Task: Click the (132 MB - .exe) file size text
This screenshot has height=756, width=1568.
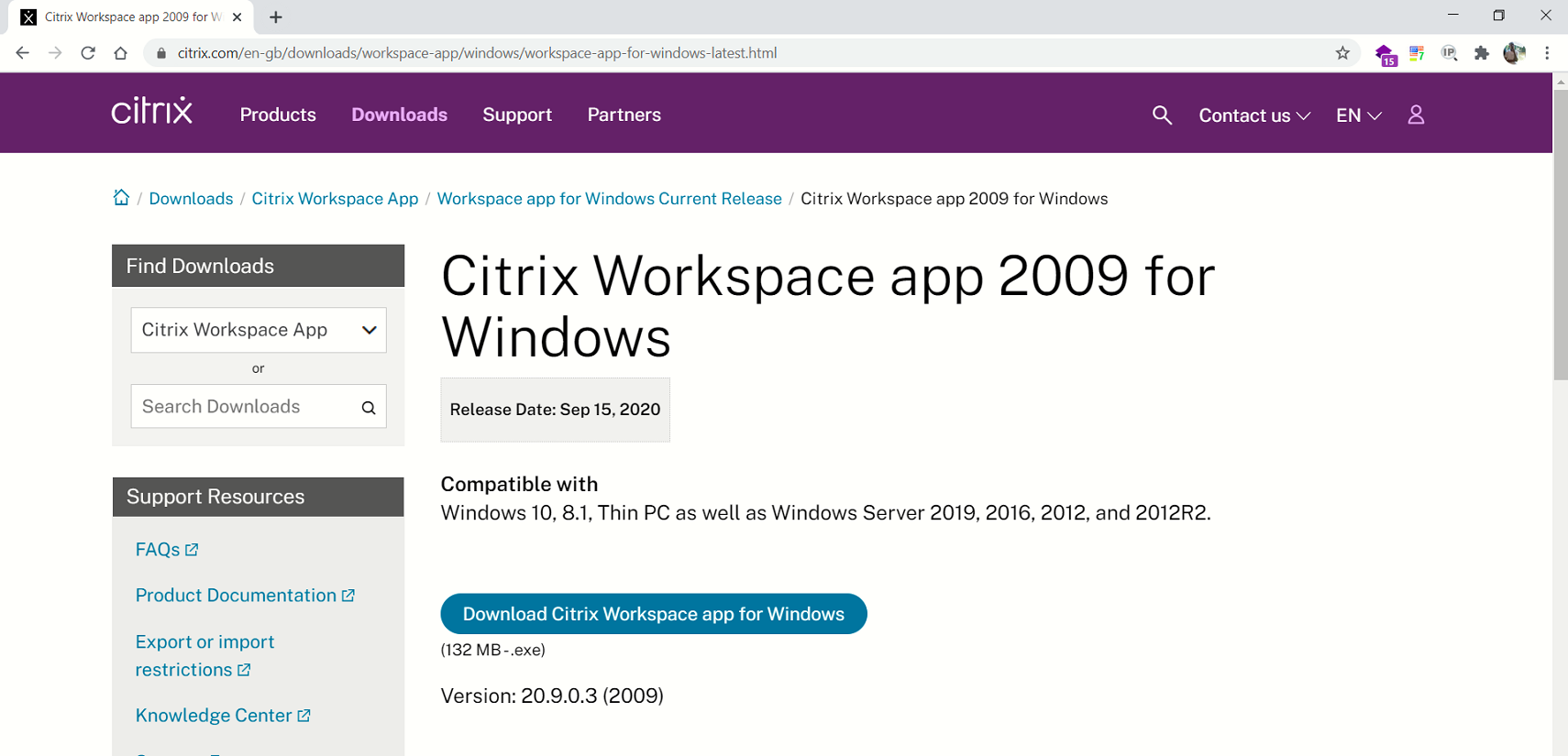Action: click(x=493, y=650)
